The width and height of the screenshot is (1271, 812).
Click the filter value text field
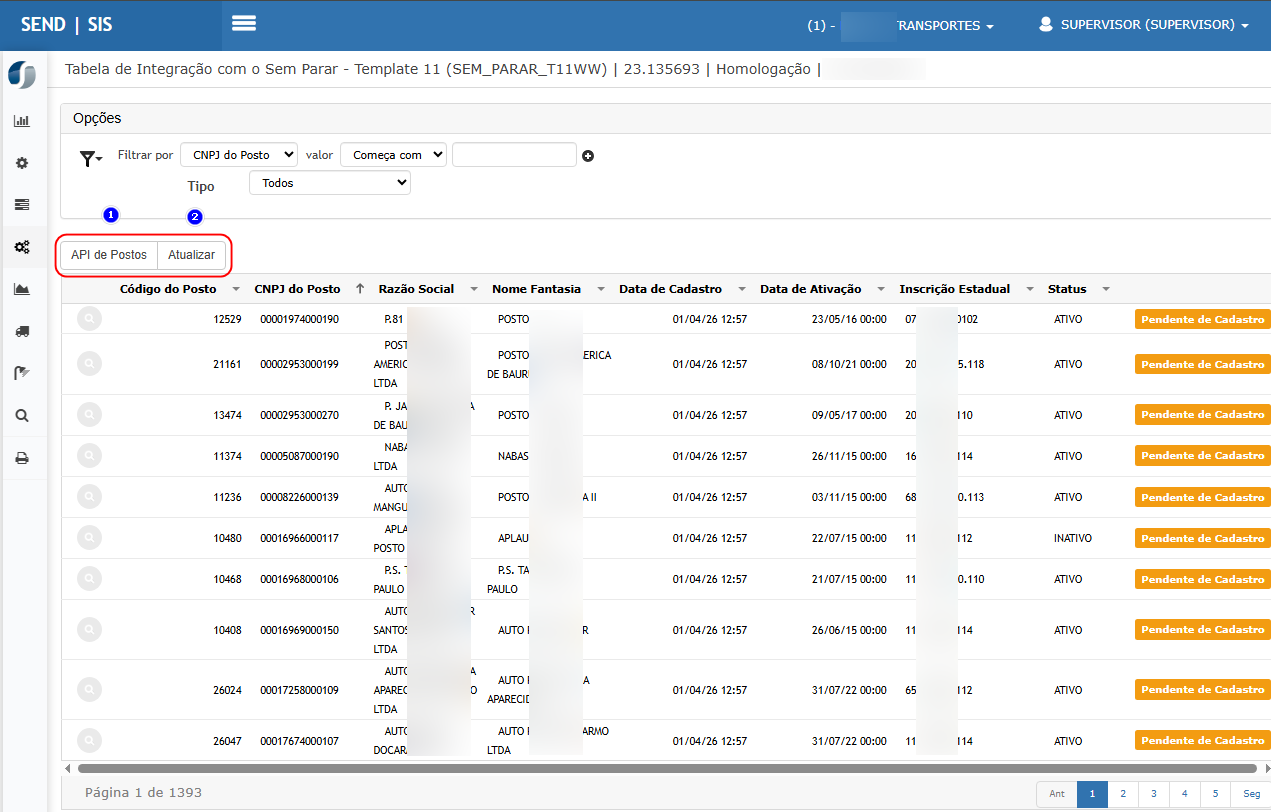click(514, 155)
